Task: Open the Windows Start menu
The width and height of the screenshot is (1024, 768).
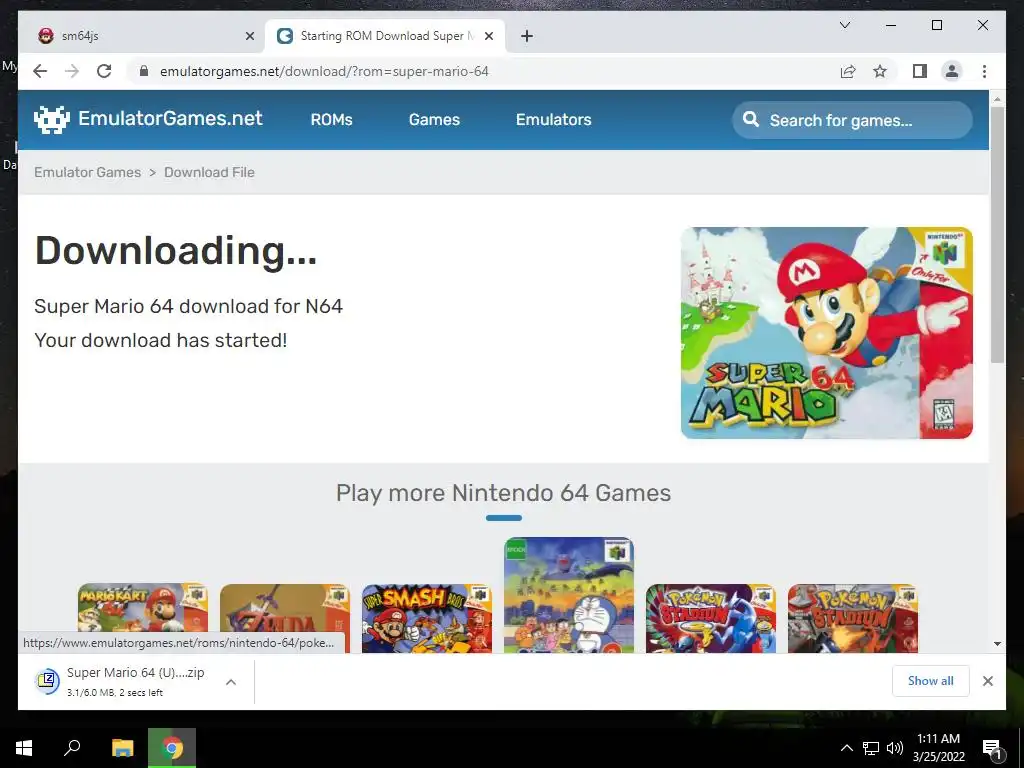Action: coord(24,748)
